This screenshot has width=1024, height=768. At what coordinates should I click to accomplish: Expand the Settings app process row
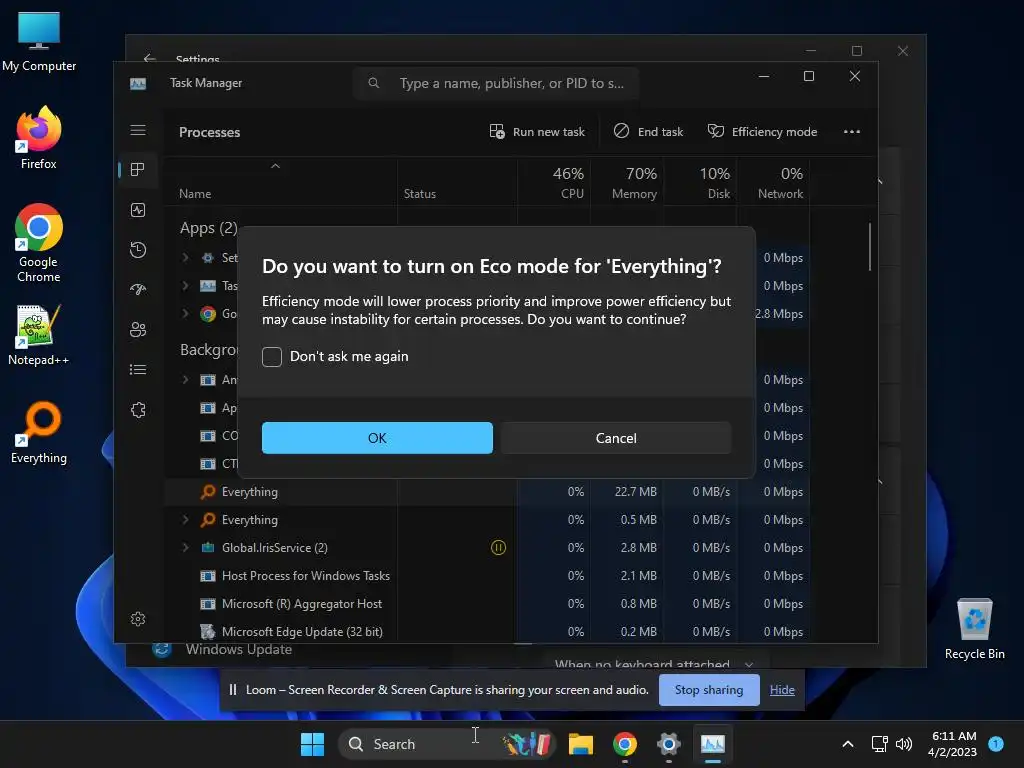pyautogui.click(x=185, y=257)
